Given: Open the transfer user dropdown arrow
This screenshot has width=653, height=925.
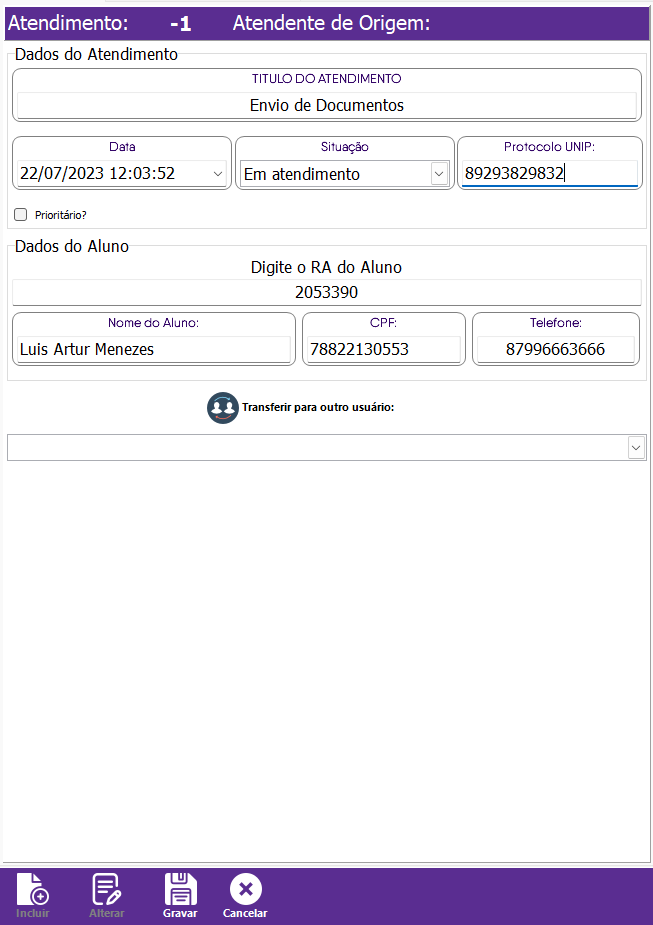Looking at the screenshot, I should point(636,448).
